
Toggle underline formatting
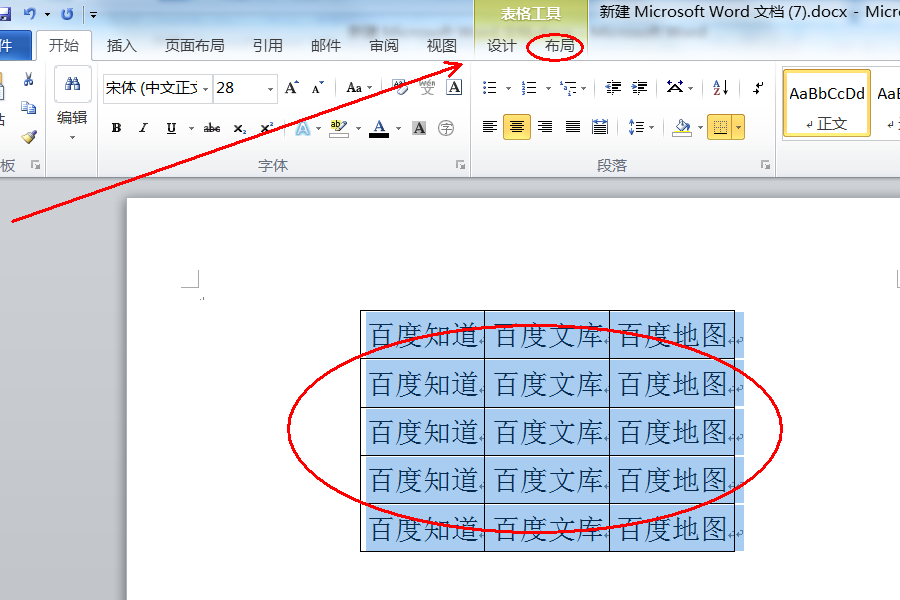click(171, 127)
